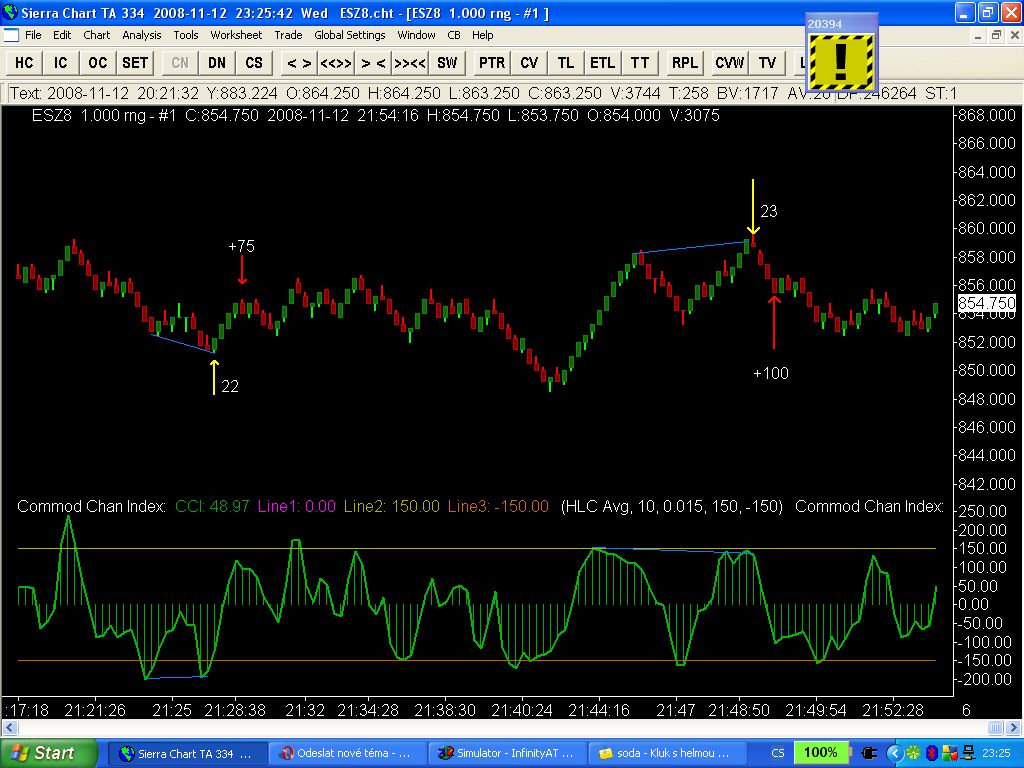The height and width of the screenshot is (768, 1024).
Task: Open the Windows Start button
Action: coord(48,753)
